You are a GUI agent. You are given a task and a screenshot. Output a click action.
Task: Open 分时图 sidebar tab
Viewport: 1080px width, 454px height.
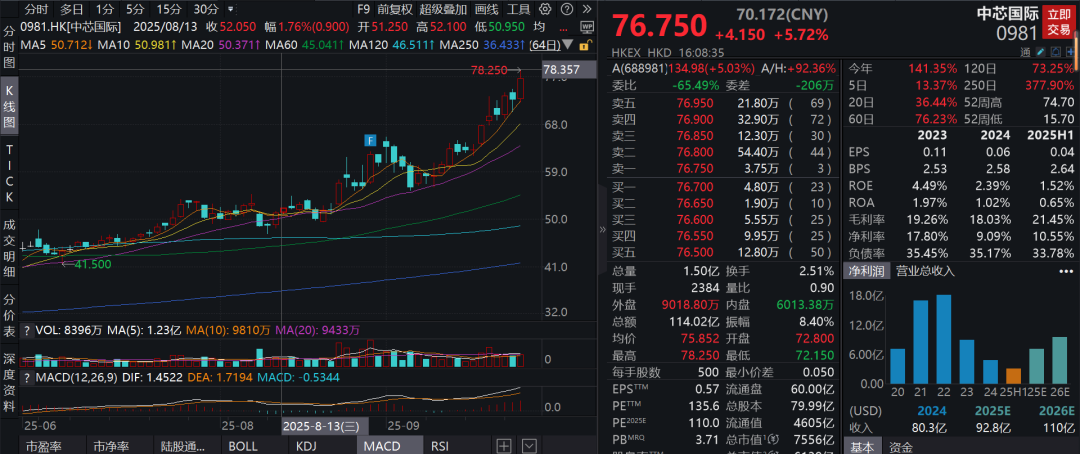pyautogui.click(x=10, y=46)
